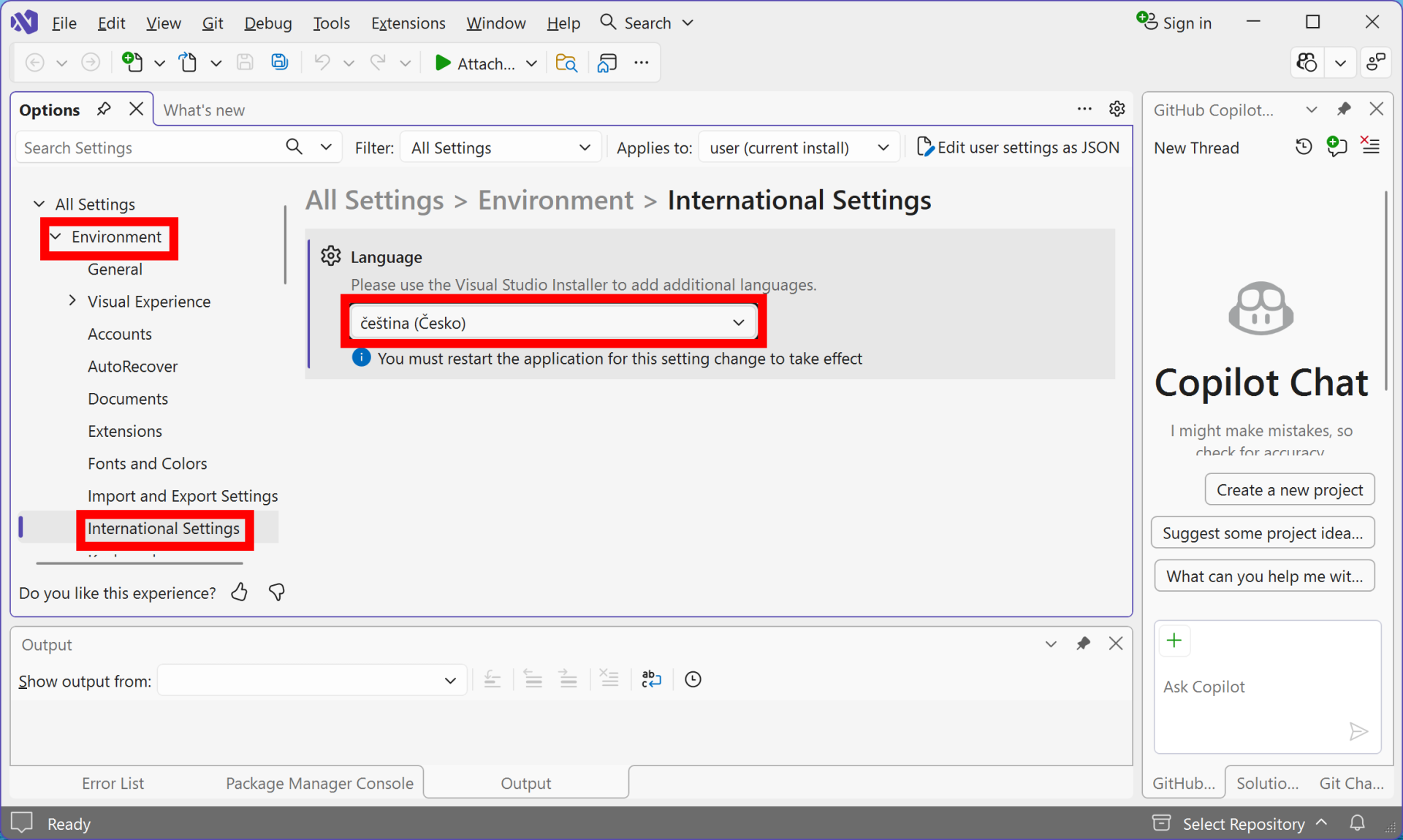Click the save file icon
The height and width of the screenshot is (840, 1403).
245,63
